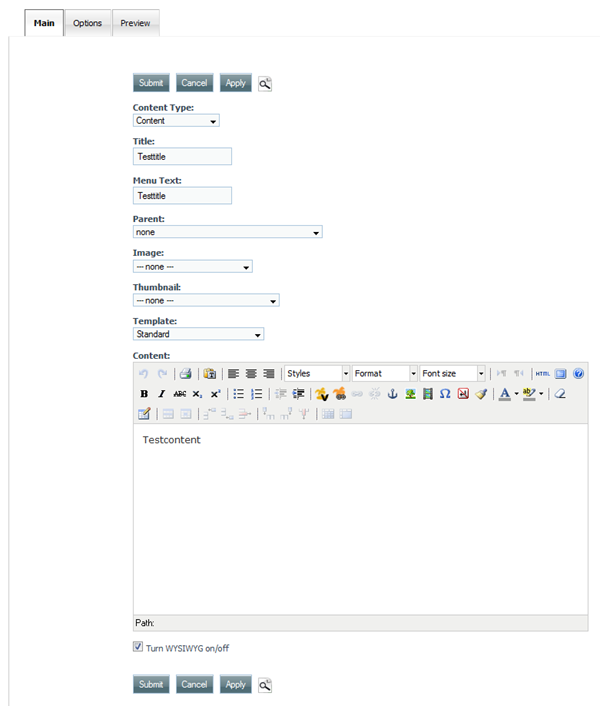Click the bottom Cancel button
The height and width of the screenshot is (706, 600).
(x=194, y=684)
